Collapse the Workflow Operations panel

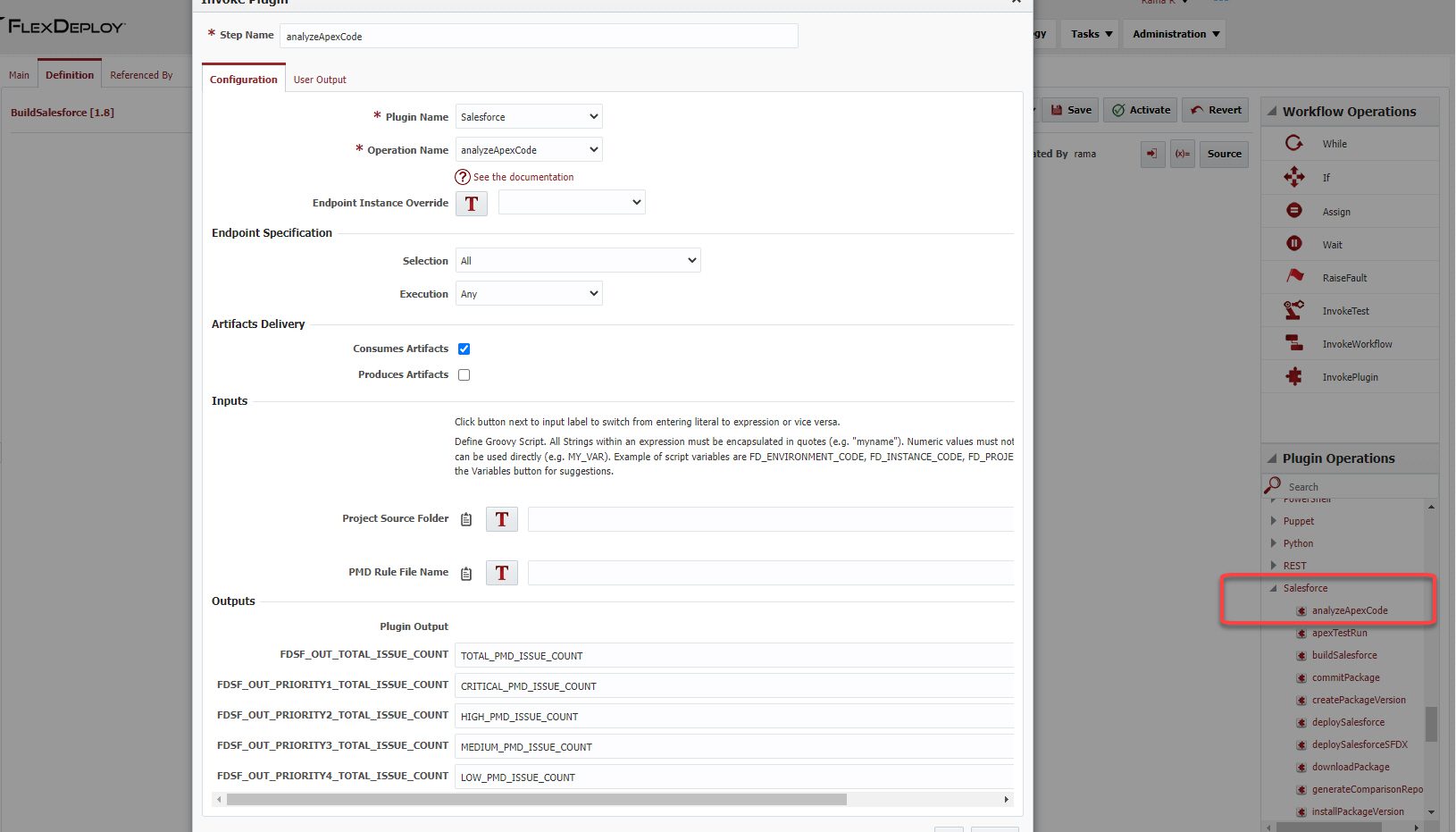coord(1271,112)
